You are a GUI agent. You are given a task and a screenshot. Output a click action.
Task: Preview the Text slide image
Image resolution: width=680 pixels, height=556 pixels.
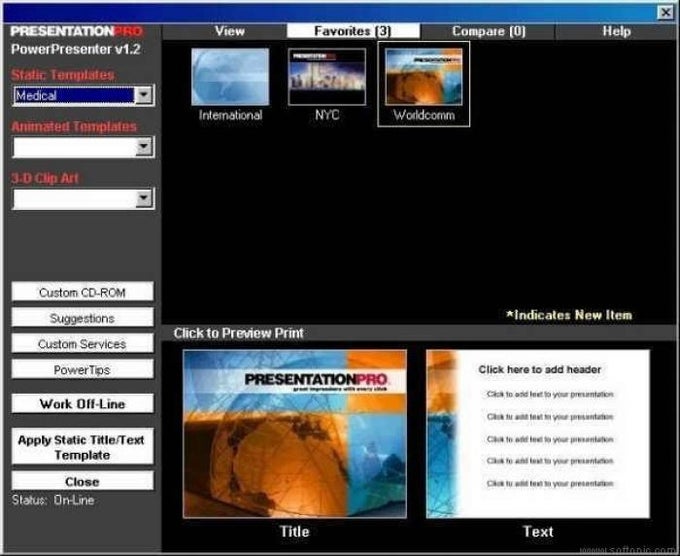[538, 434]
